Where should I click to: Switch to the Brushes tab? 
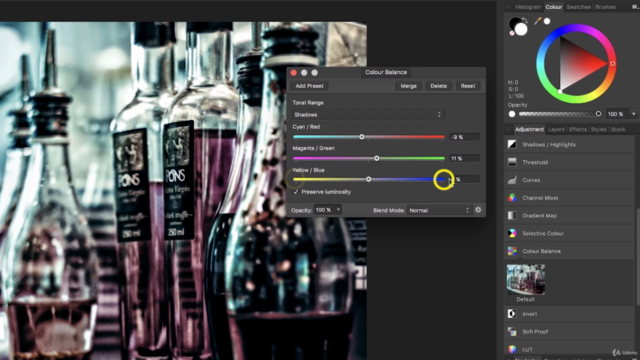[x=605, y=7]
